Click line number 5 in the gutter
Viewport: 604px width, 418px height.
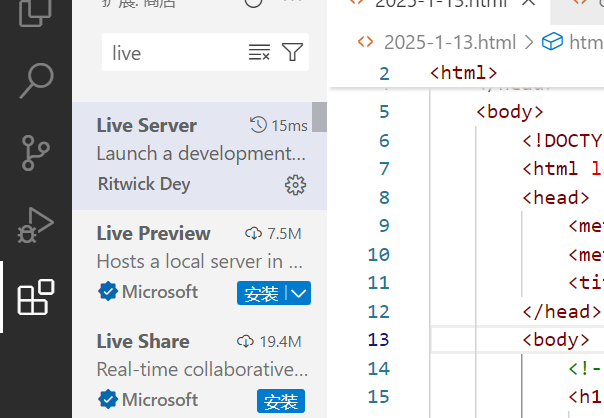point(384,112)
